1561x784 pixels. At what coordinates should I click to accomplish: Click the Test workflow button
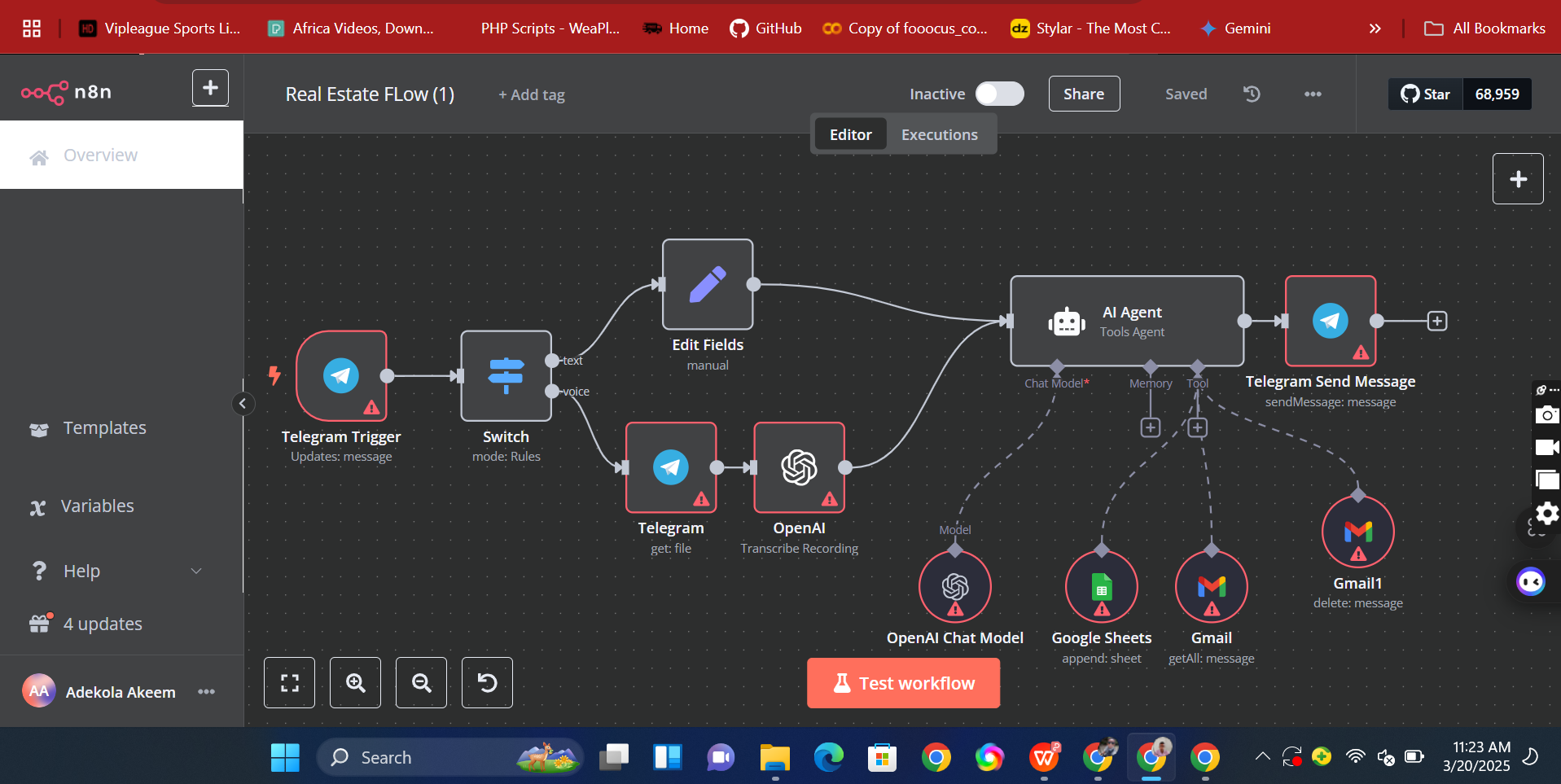pyautogui.click(x=903, y=683)
